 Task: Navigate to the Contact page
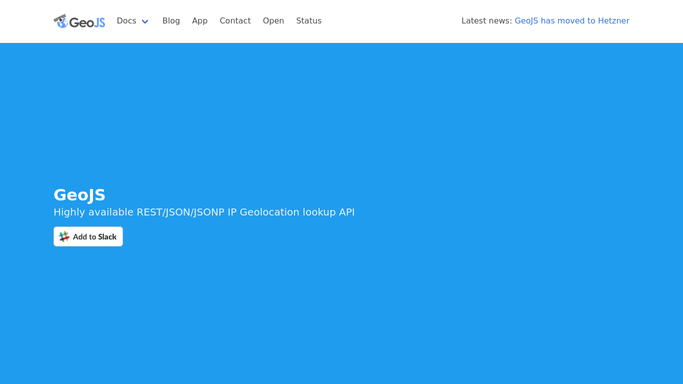coord(235,21)
